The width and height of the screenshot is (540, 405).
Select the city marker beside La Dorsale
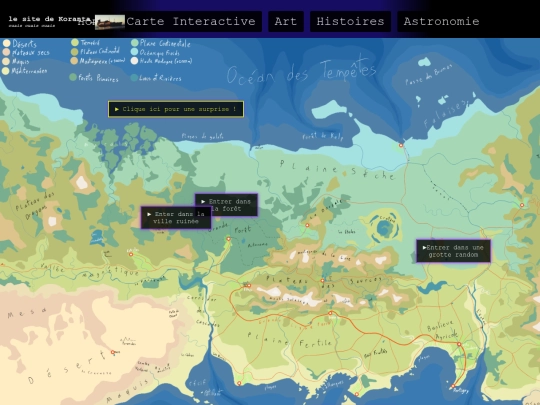[307, 225]
